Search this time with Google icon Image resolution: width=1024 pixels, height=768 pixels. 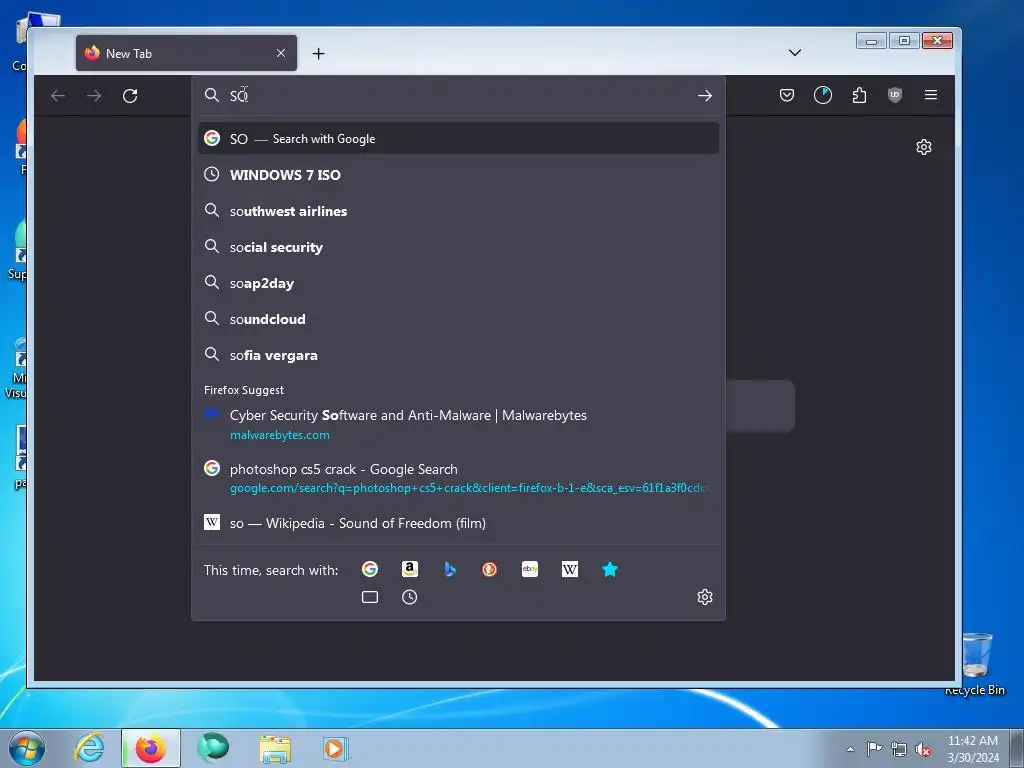tap(370, 569)
